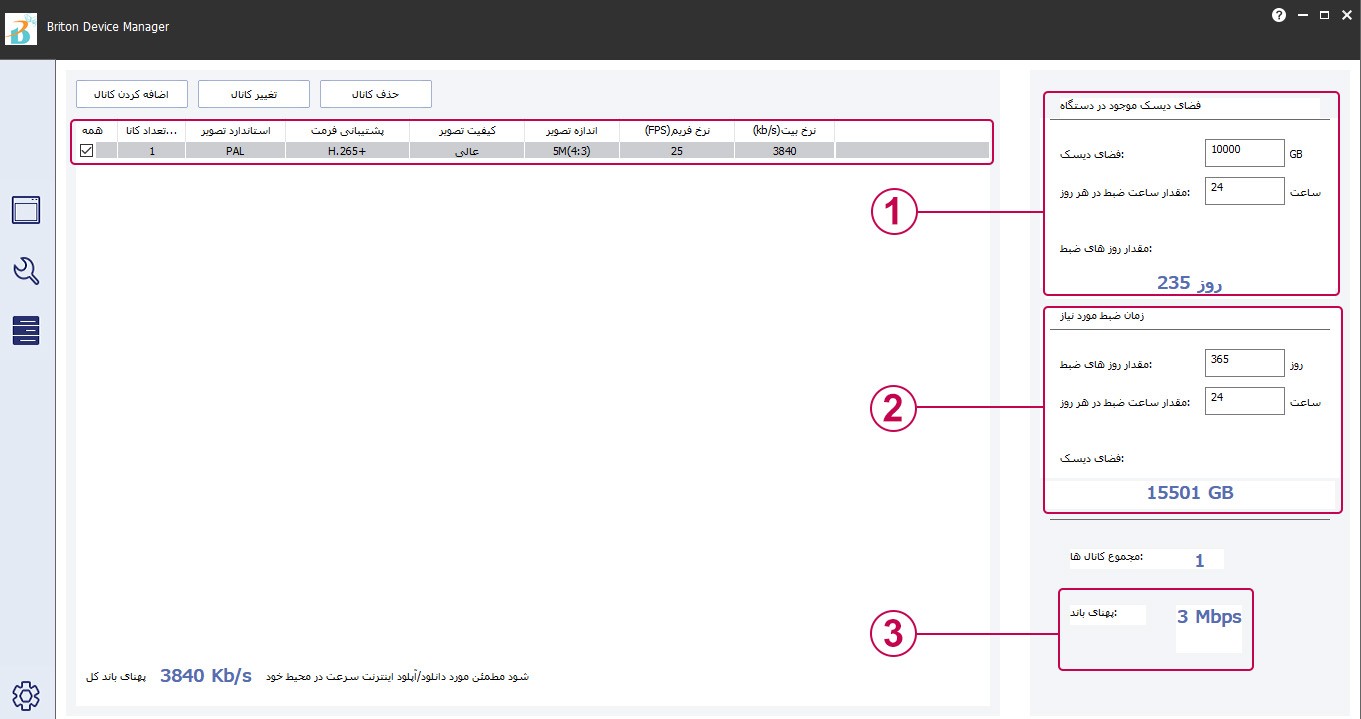Open the wrench tools icon in sidebar
The image size is (1361, 719).
[x=26, y=270]
